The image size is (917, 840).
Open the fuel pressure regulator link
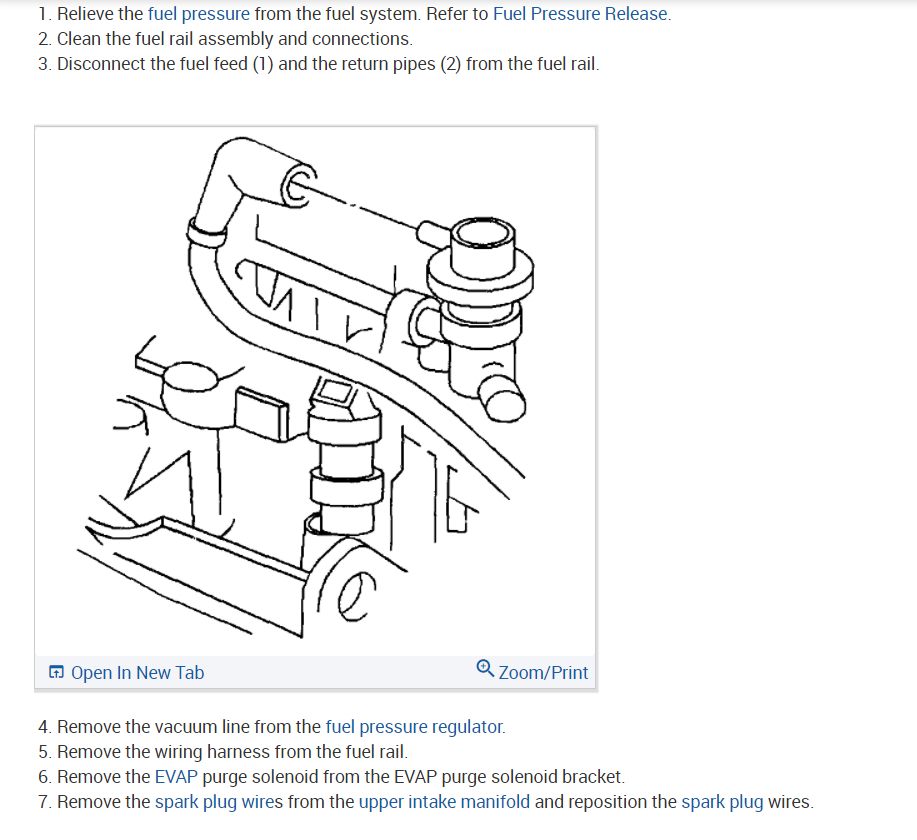[414, 727]
